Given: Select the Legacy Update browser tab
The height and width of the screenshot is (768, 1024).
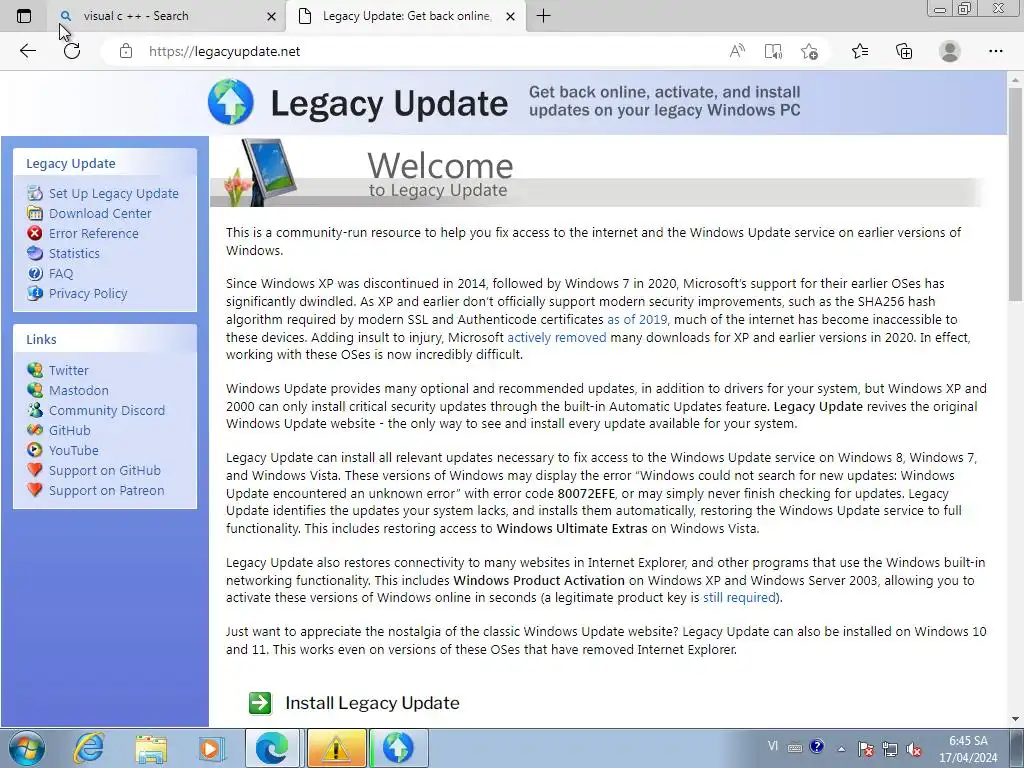Looking at the screenshot, I should pyautogui.click(x=406, y=16).
